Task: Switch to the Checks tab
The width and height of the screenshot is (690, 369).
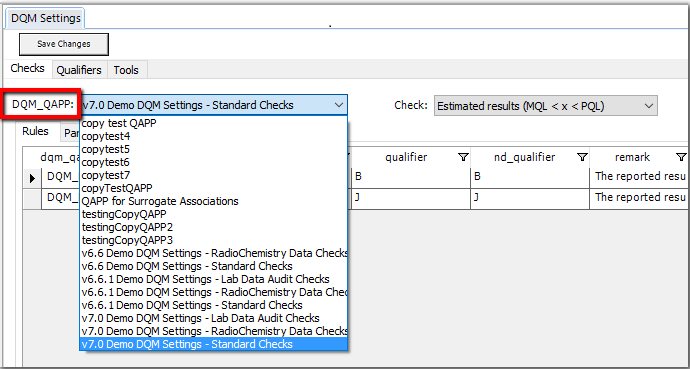Action: (x=27, y=69)
